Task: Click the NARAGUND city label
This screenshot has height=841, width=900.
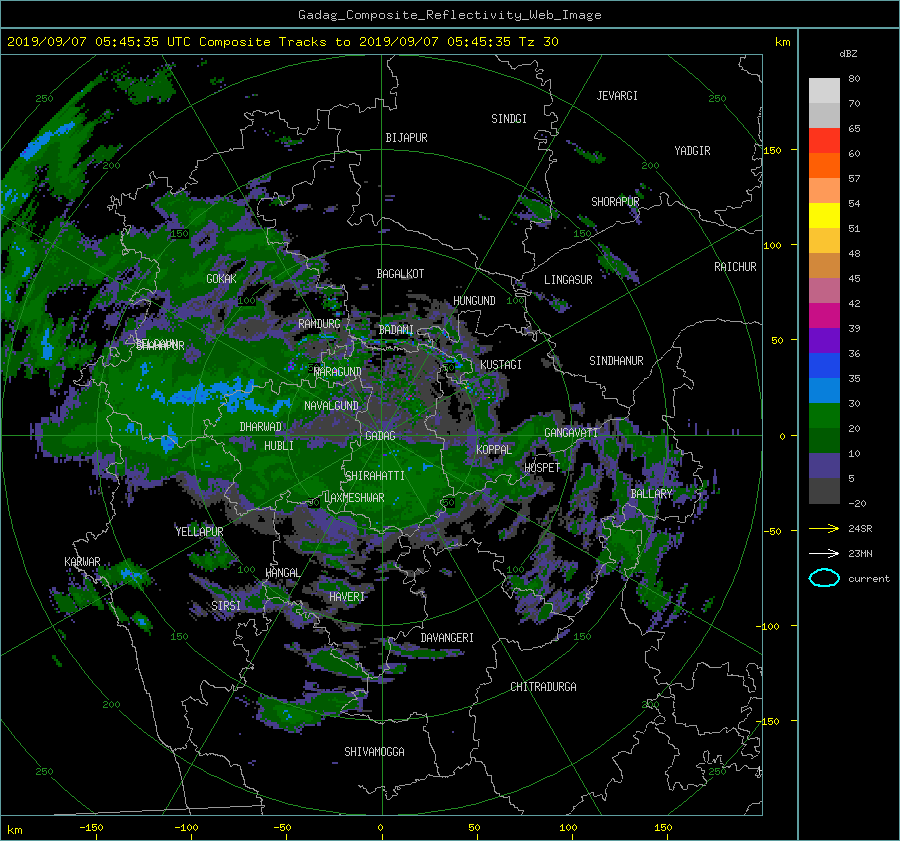Action: coord(338,372)
